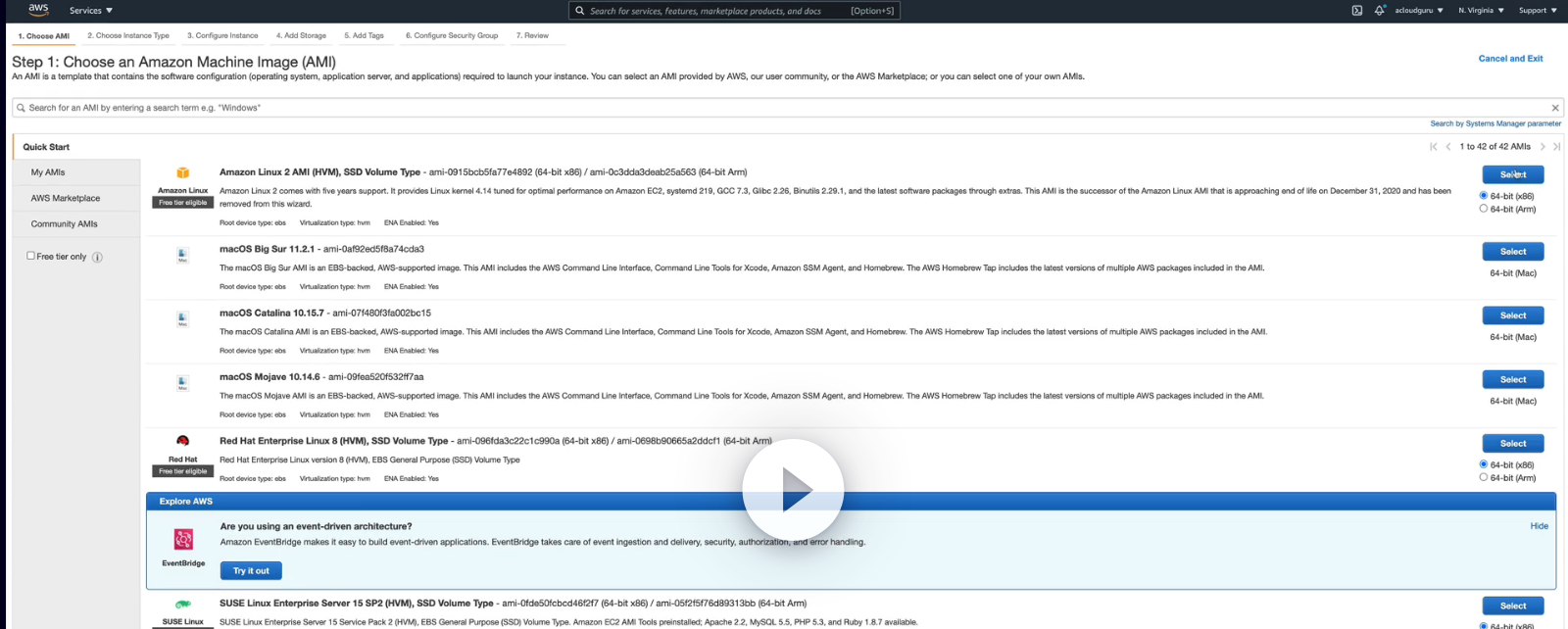
Task: Click the macOS Mojave 10.14.6 title
Action: (269, 377)
